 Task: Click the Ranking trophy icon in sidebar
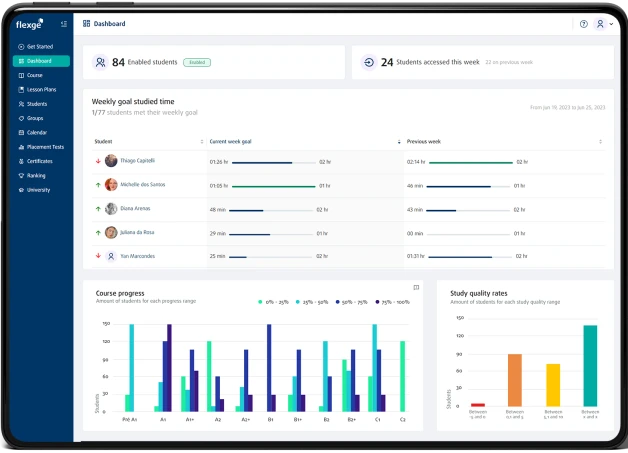tap(21, 175)
